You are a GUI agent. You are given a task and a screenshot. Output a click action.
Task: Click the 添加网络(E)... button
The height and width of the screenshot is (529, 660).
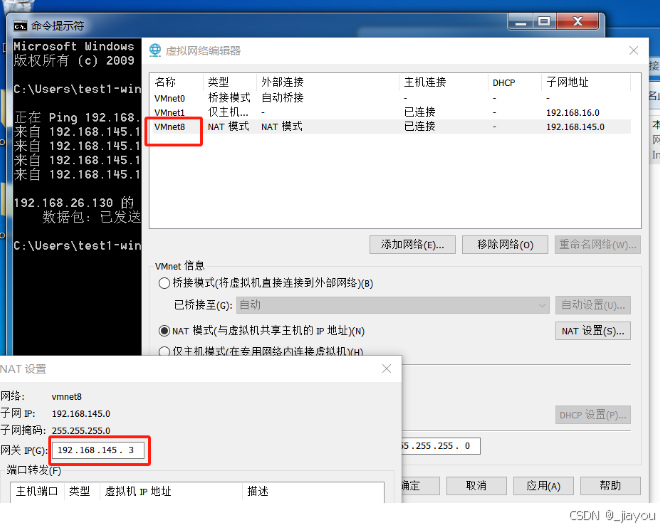(x=412, y=245)
